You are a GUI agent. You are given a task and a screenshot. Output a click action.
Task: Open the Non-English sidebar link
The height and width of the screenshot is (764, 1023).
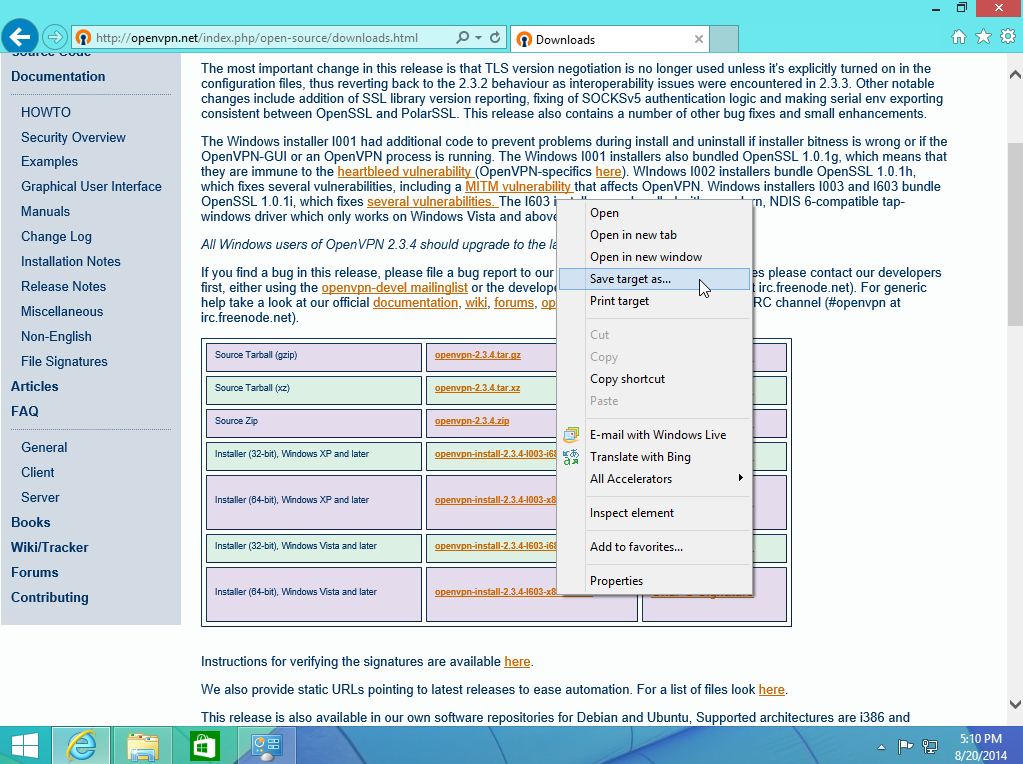[56, 337]
